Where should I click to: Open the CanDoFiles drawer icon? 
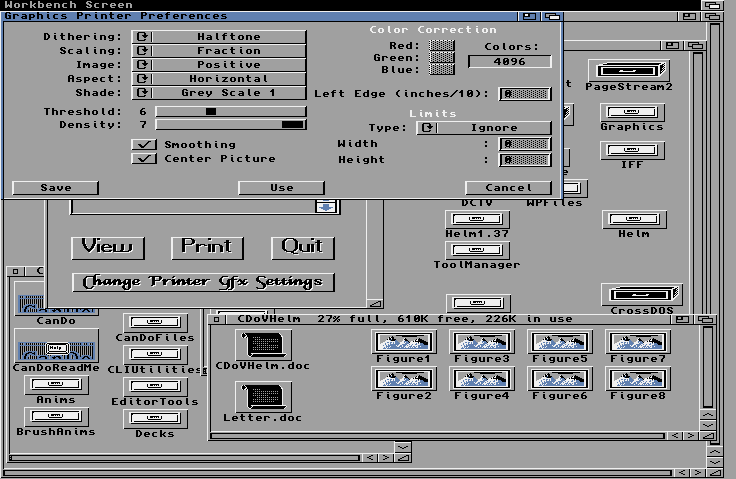155,323
